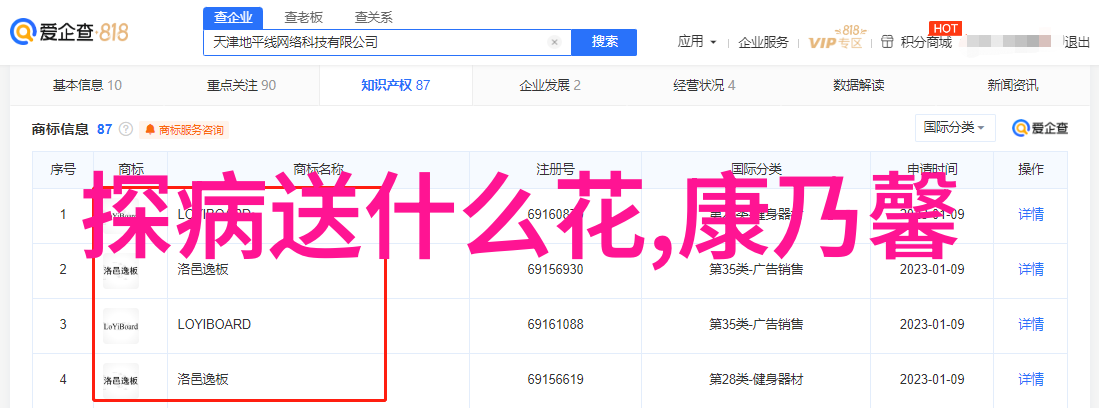Click the 操作 column header
The image size is (1099, 408).
[x=1031, y=169]
